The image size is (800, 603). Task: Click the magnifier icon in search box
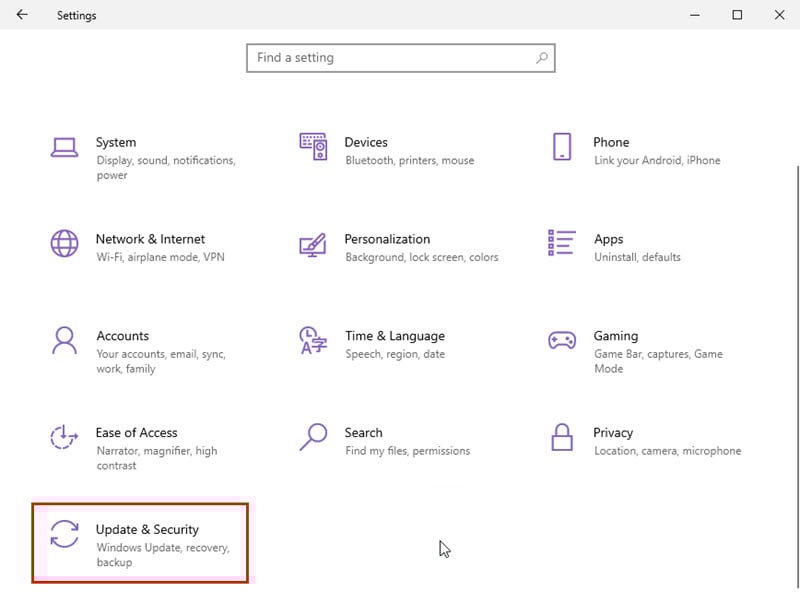[542, 58]
